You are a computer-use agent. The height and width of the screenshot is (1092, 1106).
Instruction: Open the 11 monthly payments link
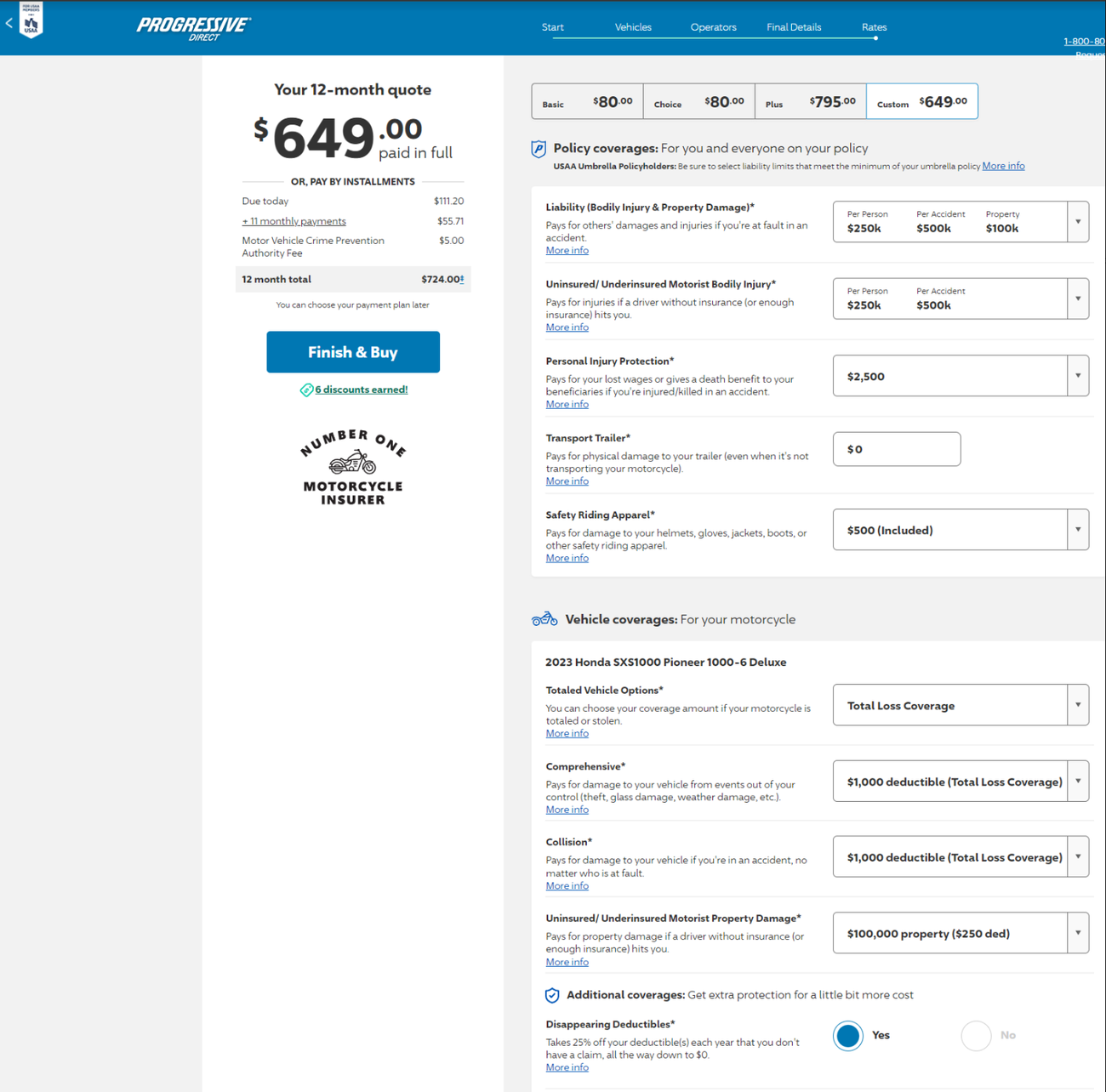coord(294,221)
